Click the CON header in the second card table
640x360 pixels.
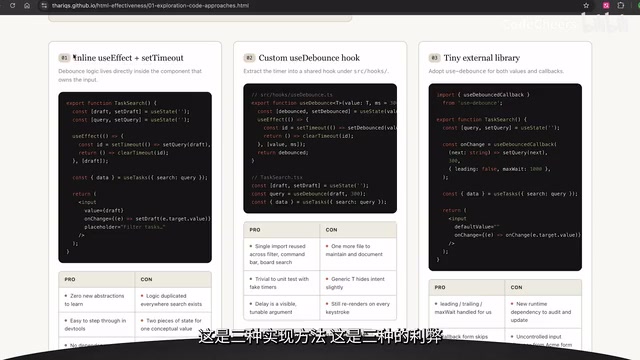pos(358,230)
